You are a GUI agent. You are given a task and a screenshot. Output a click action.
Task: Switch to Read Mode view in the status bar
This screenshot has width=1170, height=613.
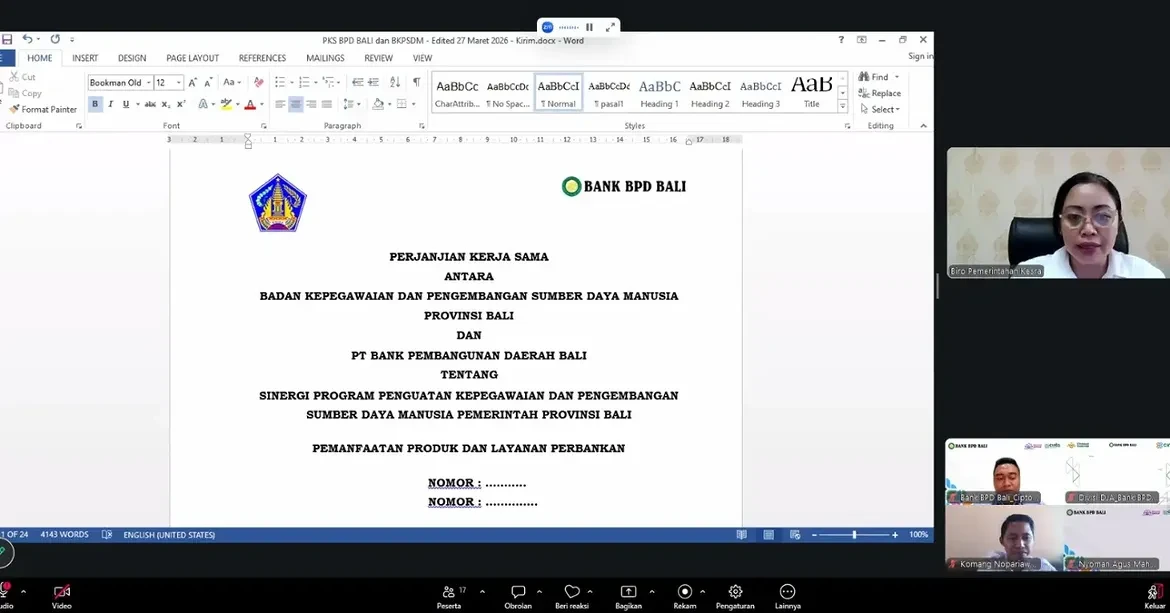tap(741, 535)
